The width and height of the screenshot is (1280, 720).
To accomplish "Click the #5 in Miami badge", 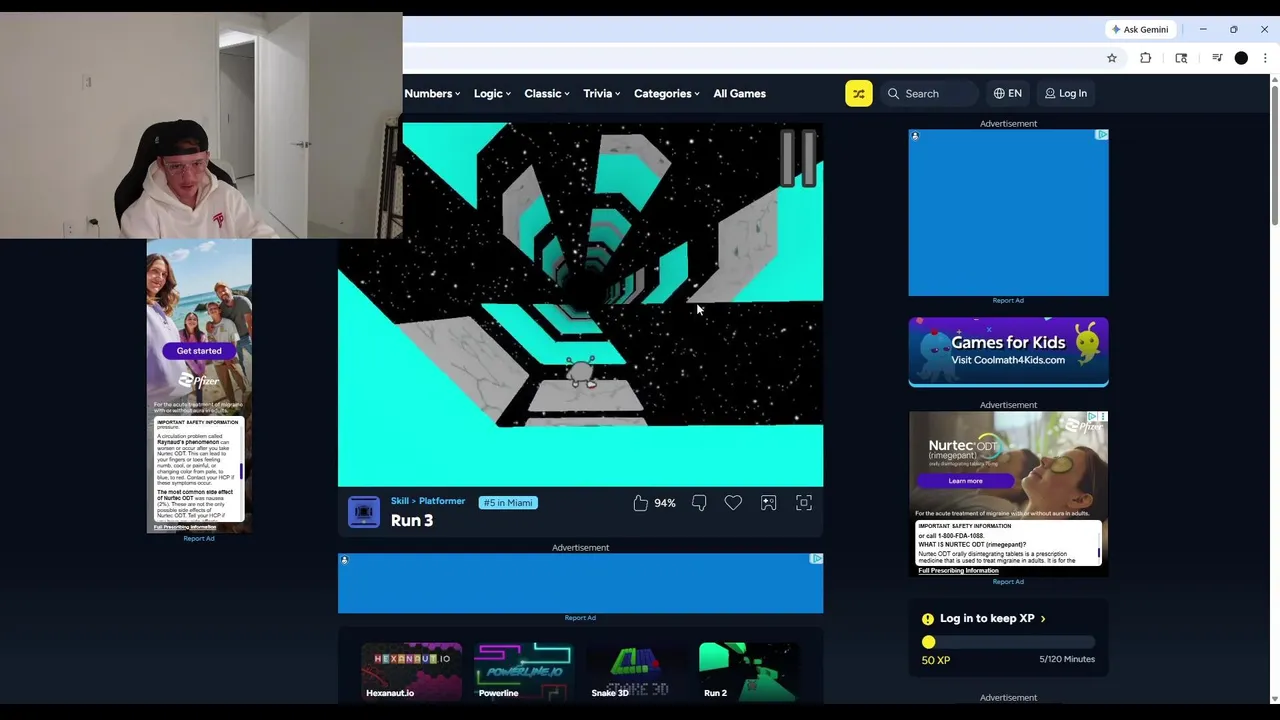I will (x=508, y=502).
